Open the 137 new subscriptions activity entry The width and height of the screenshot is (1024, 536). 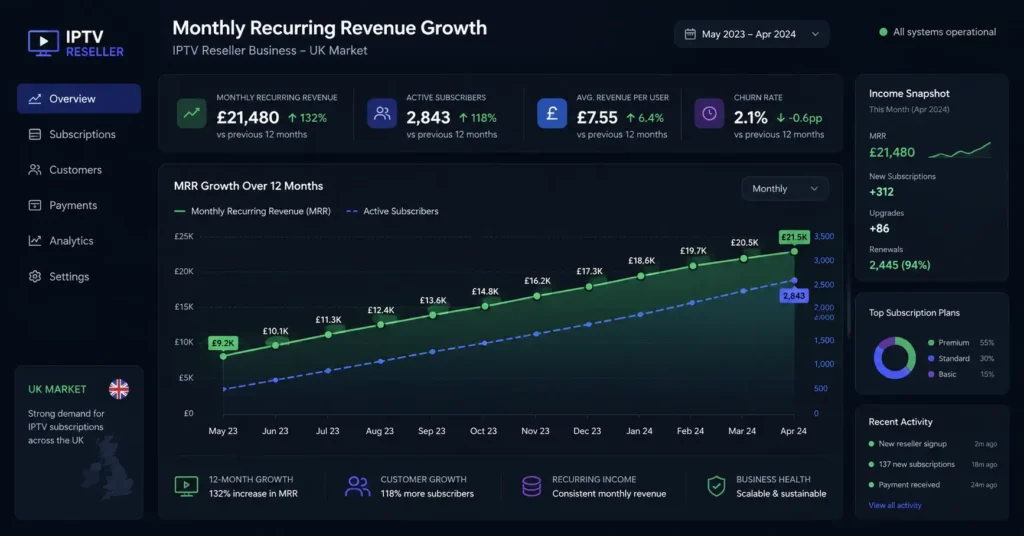pyautogui.click(x=933, y=464)
